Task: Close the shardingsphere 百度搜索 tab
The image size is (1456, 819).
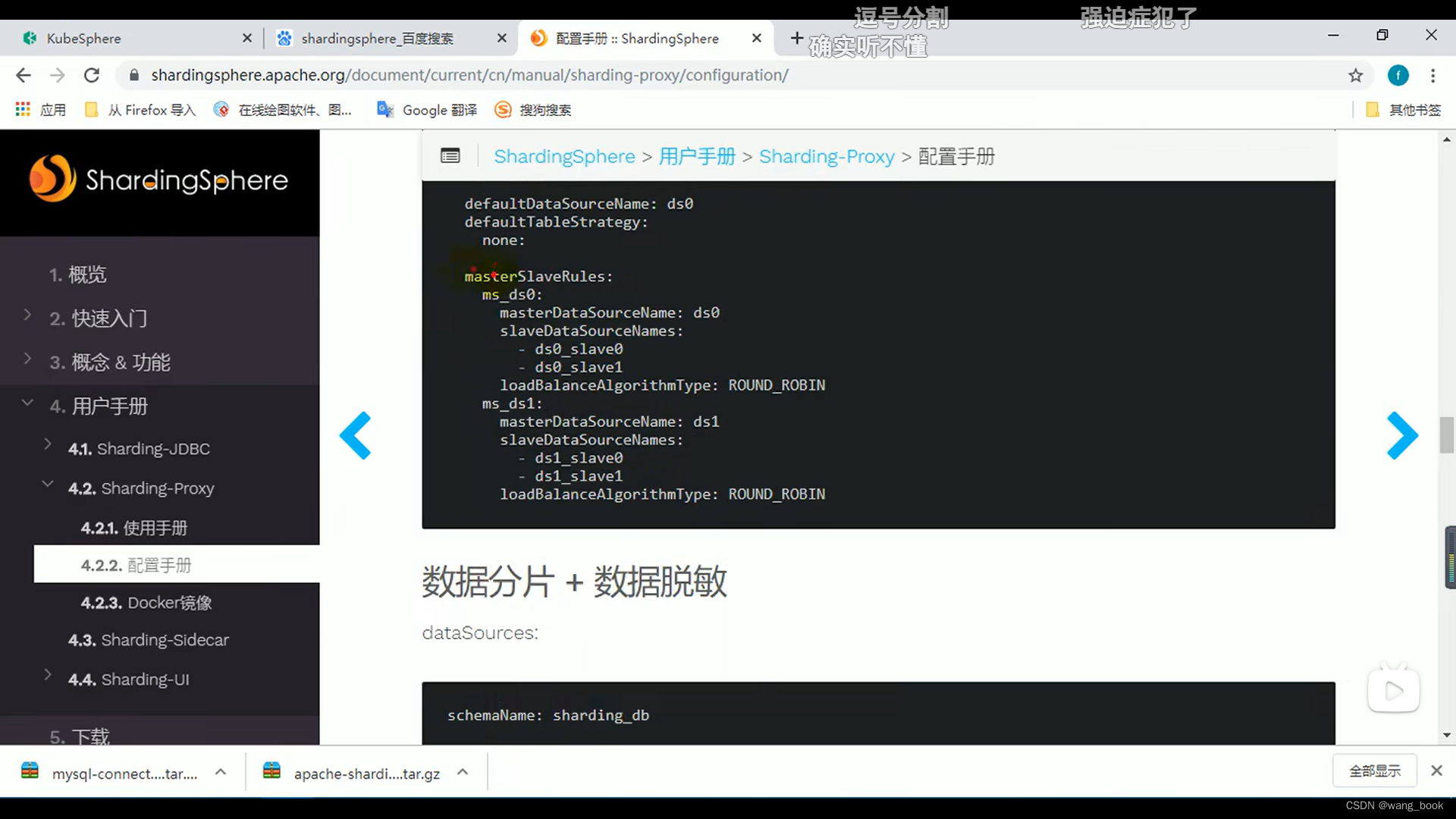Action: click(x=501, y=38)
